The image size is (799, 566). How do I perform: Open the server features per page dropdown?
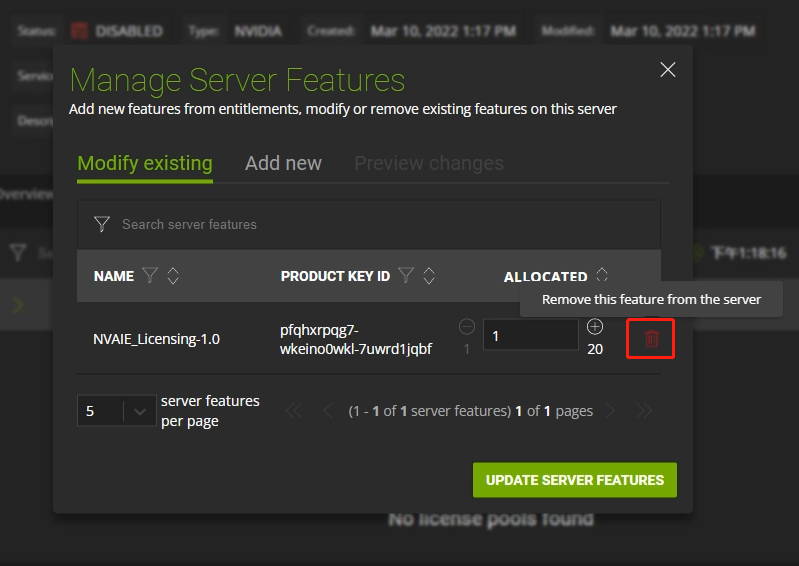tap(115, 411)
